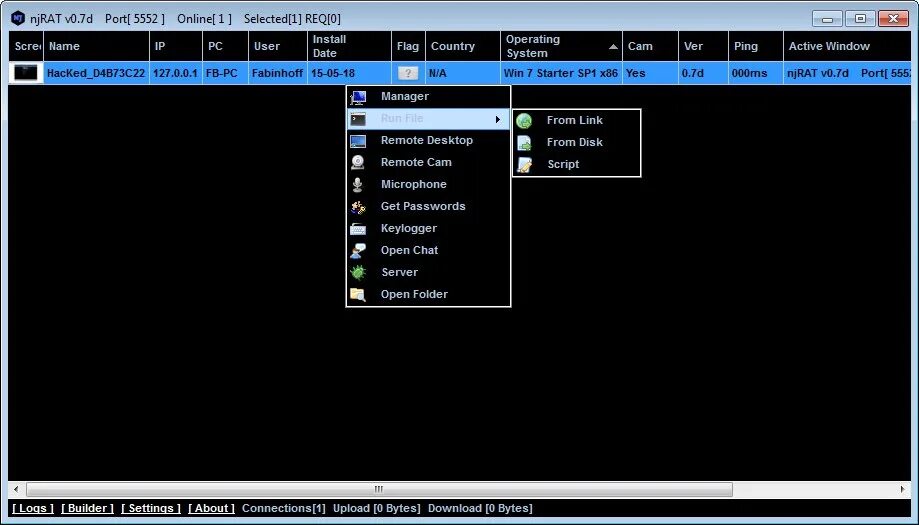Click the Cam column header

point(651,46)
